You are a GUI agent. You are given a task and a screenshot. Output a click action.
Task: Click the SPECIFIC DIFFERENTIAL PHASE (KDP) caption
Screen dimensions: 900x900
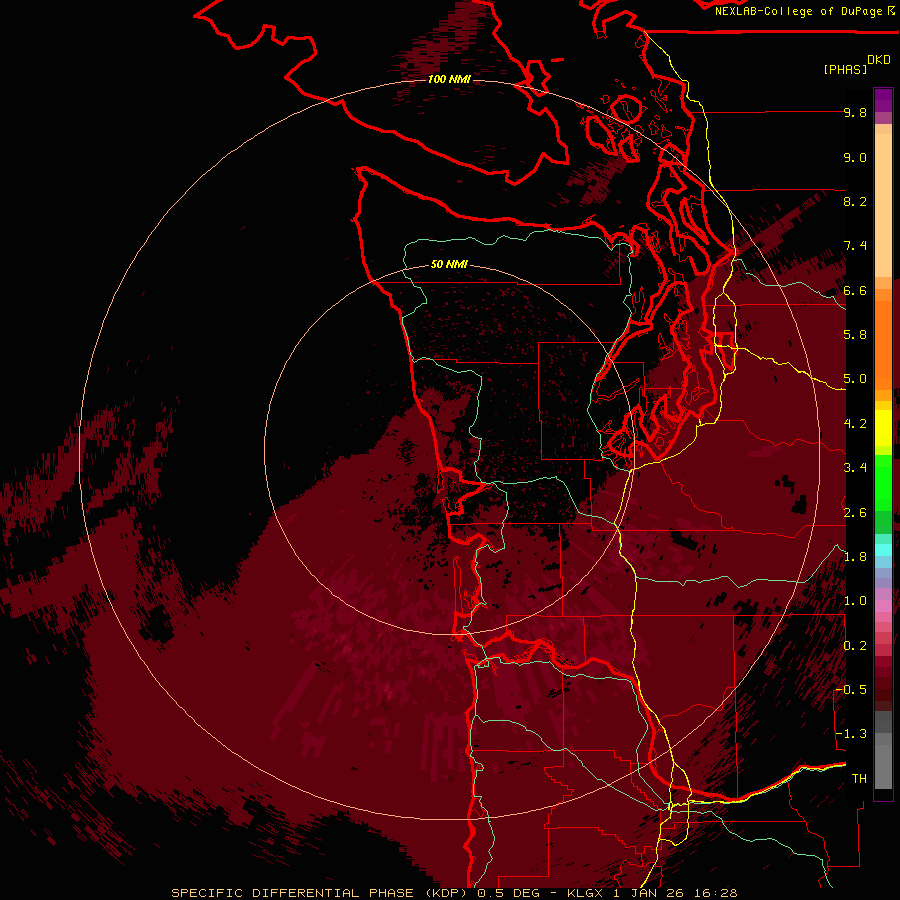[319, 893]
